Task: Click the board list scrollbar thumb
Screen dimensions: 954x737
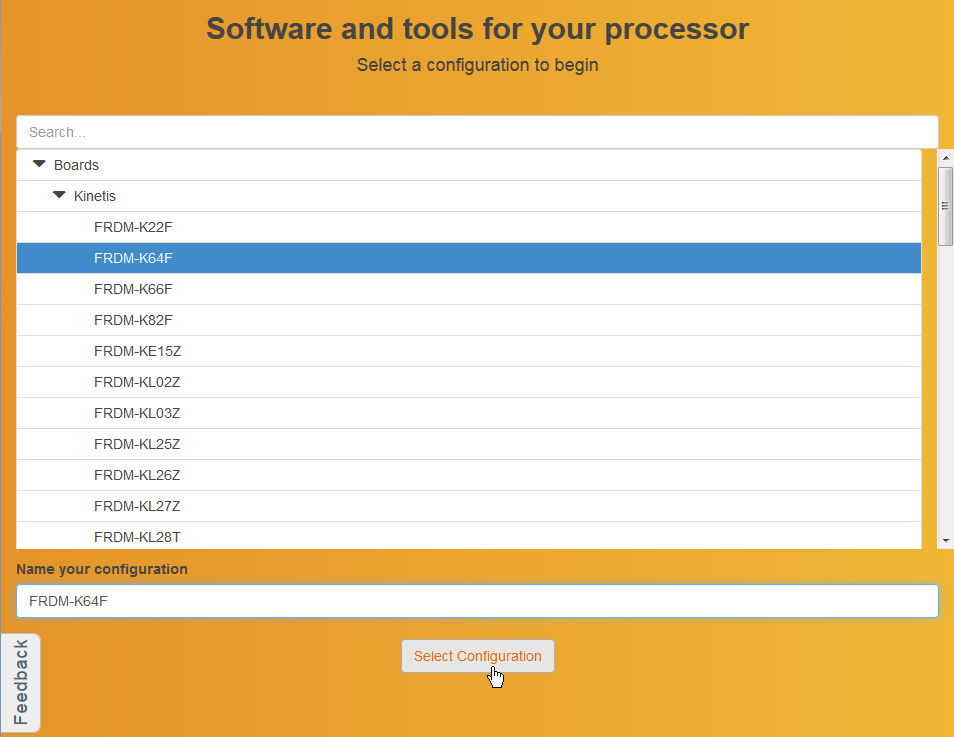Action: [945, 206]
